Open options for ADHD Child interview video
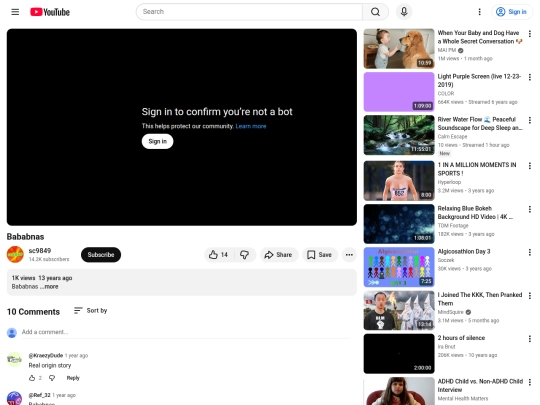This screenshot has height=405, width=540. [x=530, y=382]
